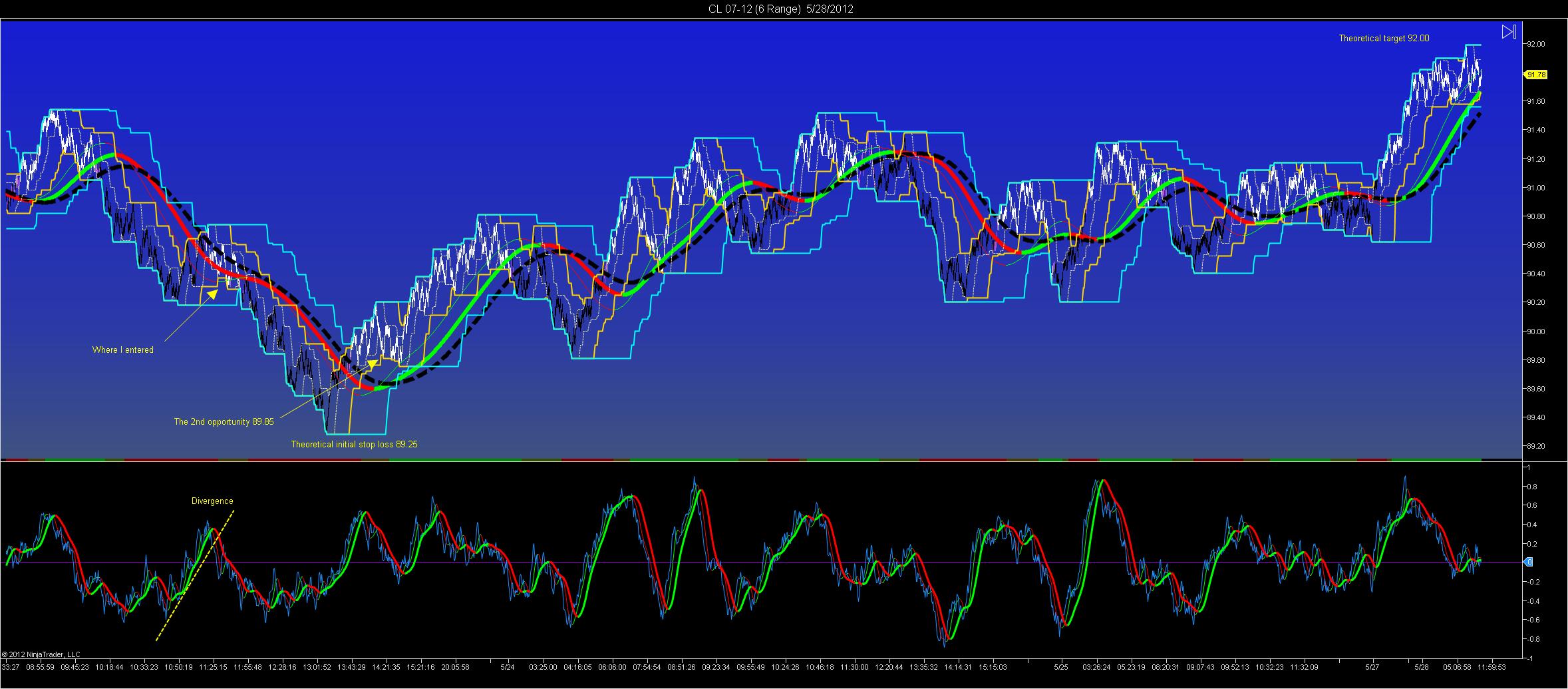Click the 5/24 date label on time axis

coord(508,667)
